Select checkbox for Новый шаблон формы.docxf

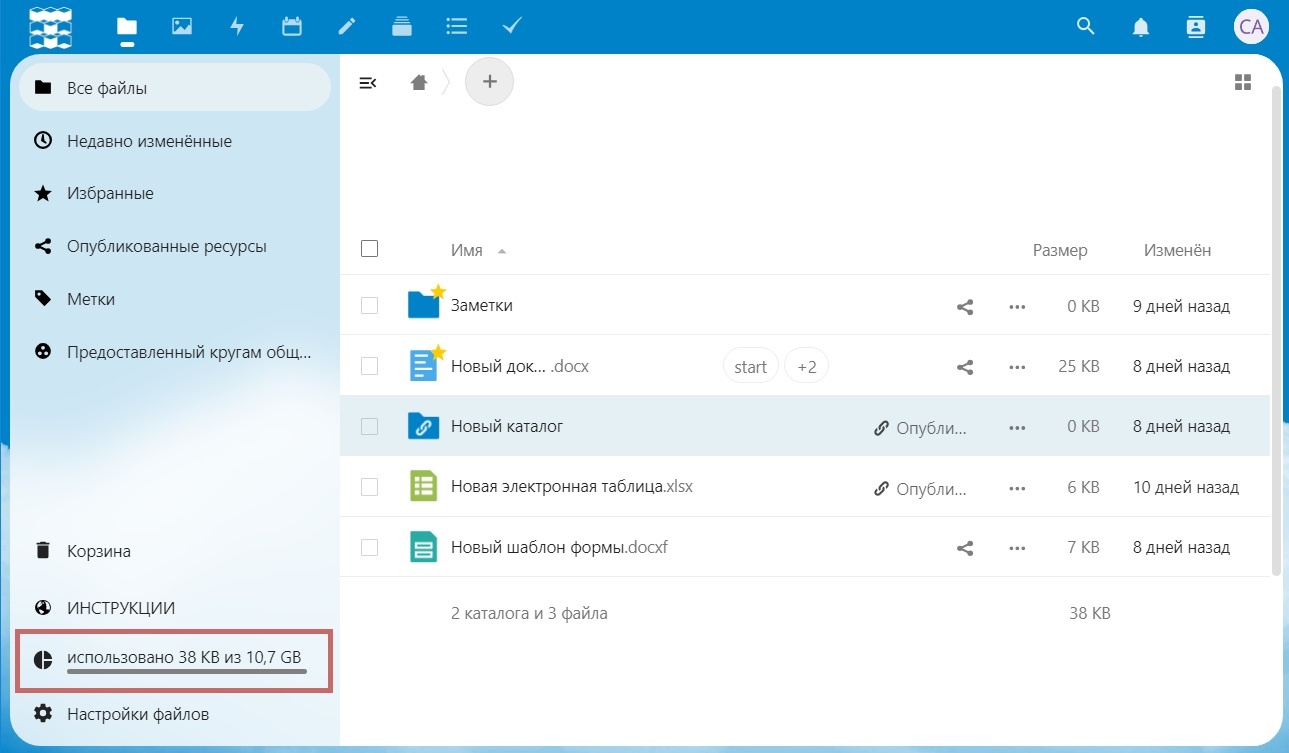(x=369, y=547)
